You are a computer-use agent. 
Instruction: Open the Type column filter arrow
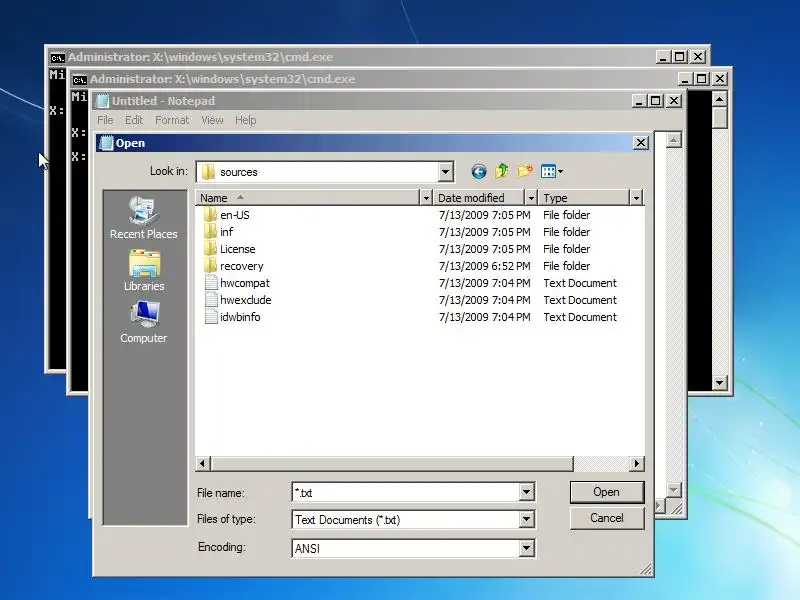[636, 197]
